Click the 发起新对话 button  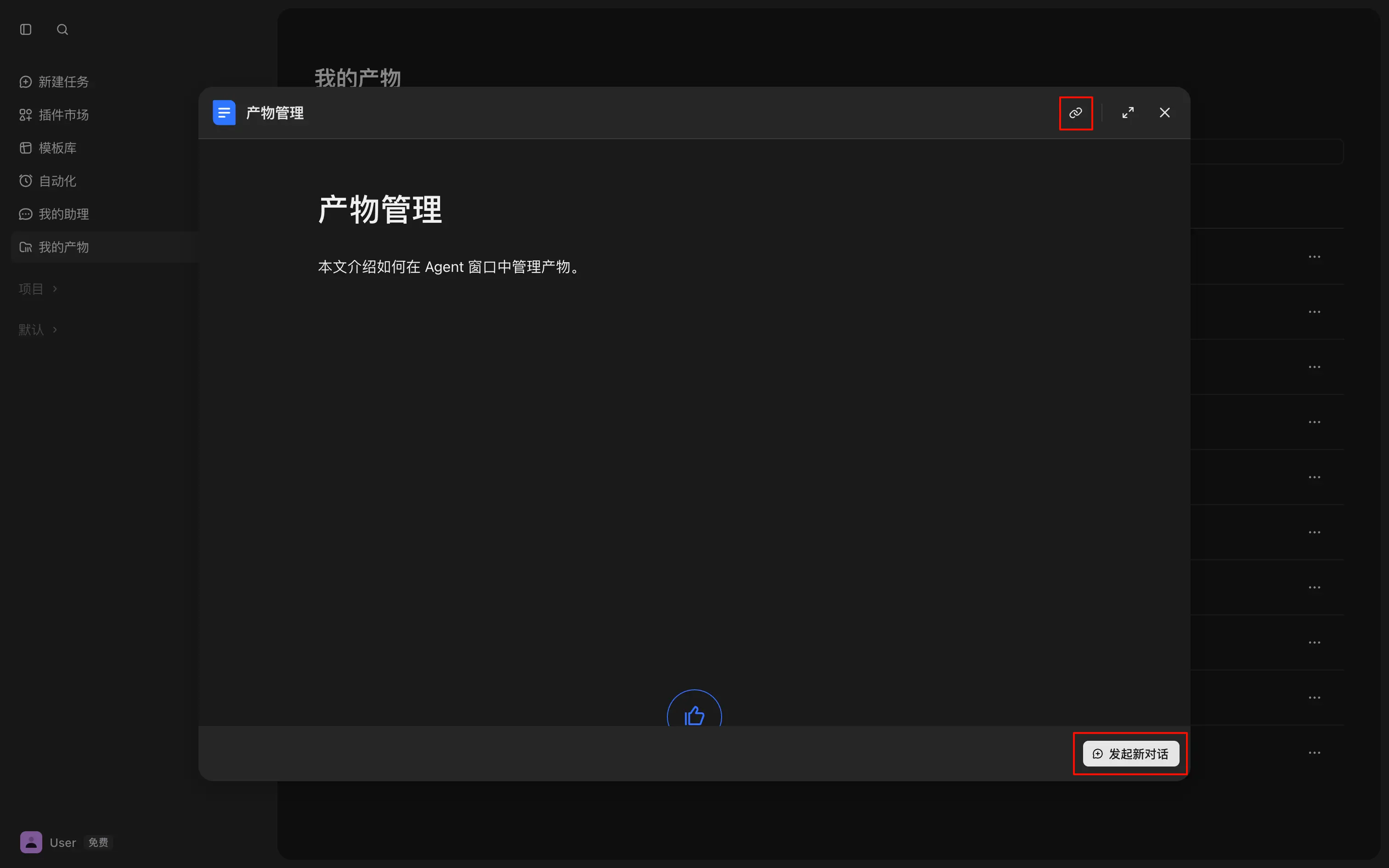pos(1131,754)
